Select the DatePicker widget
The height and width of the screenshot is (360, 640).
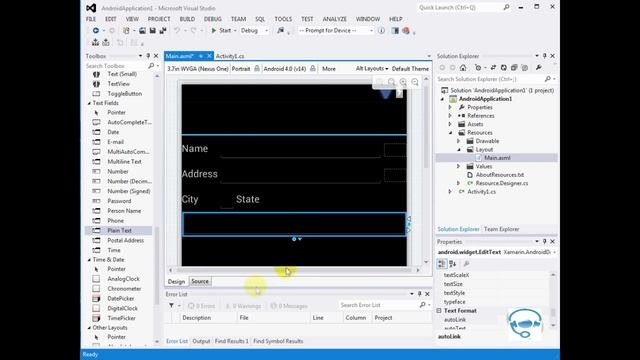point(120,298)
